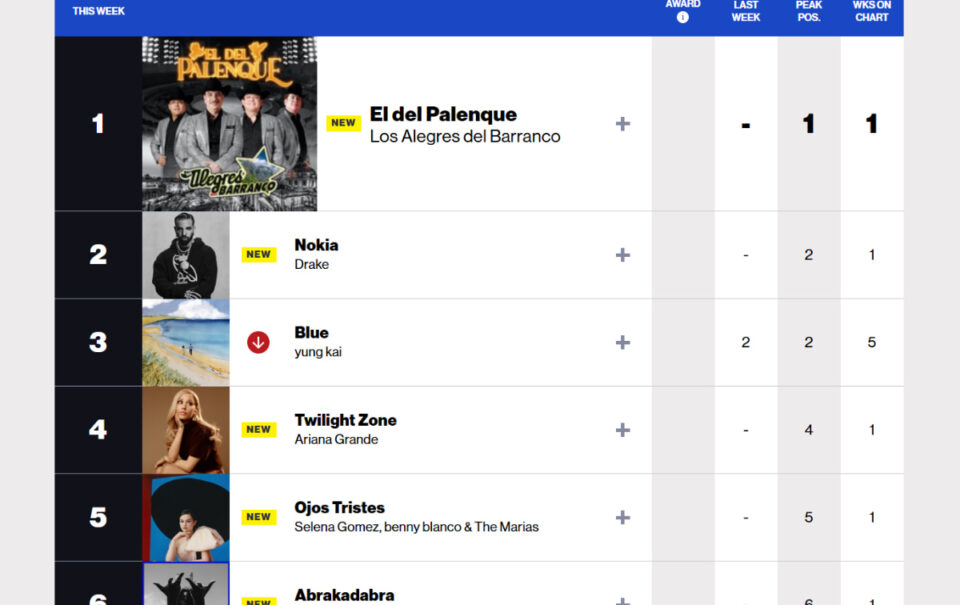Open the Los Alegres del Barranco artist link
Image resolution: width=960 pixels, height=605 pixels.
click(x=465, y=136)
